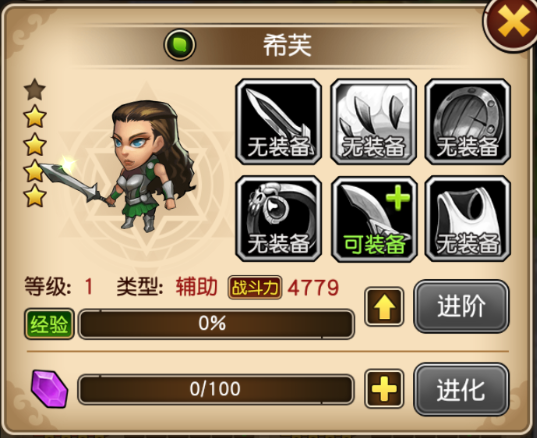Viewport: 537px width, 438px height.
Task: Equip the dagger marked 可装备
Action: (x=373, y=219)
